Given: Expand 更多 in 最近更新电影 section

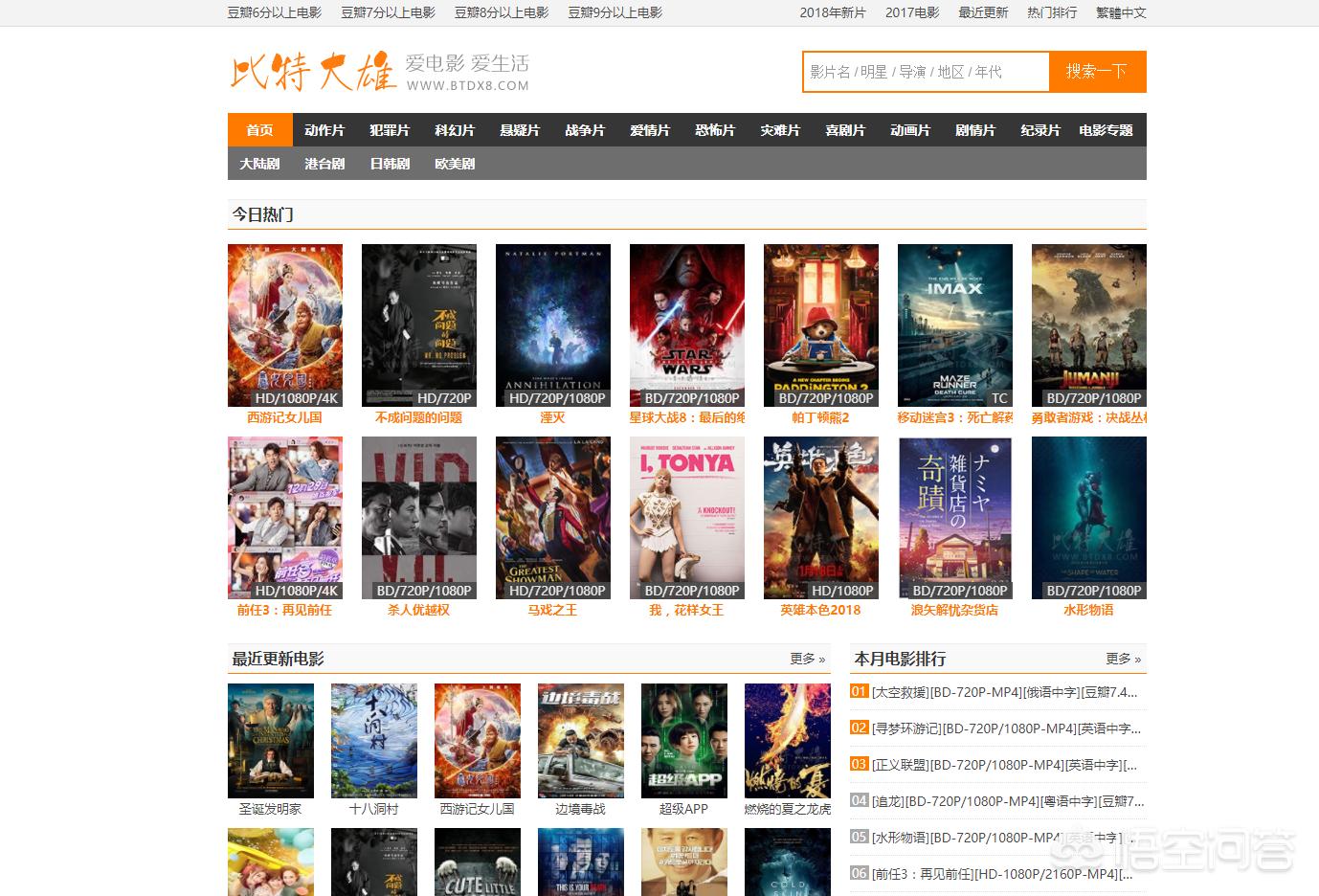Looking at the screenshot, I should pyautogui.click(x=808, y=659).
